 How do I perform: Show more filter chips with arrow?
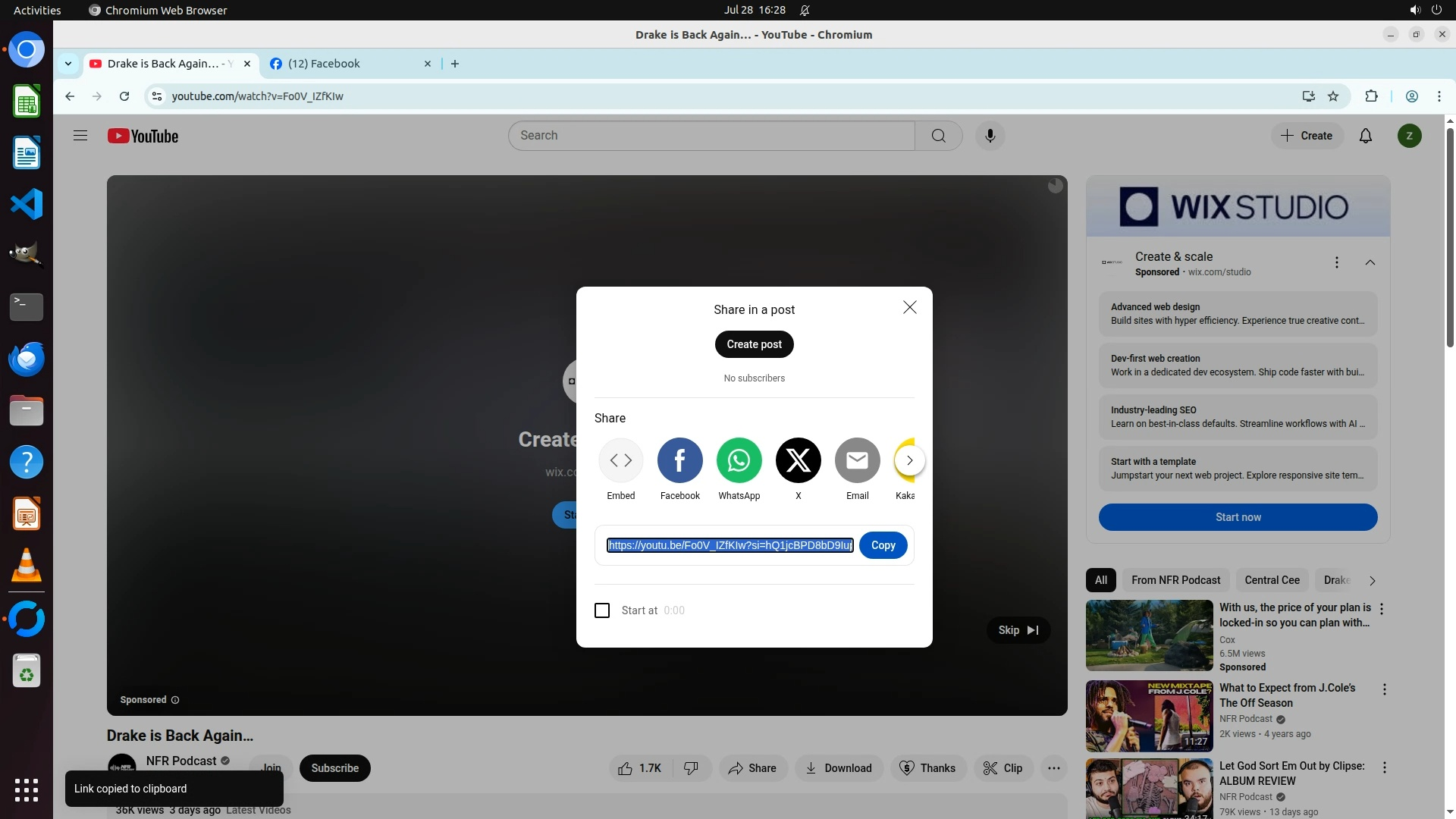coord(1372,581)
